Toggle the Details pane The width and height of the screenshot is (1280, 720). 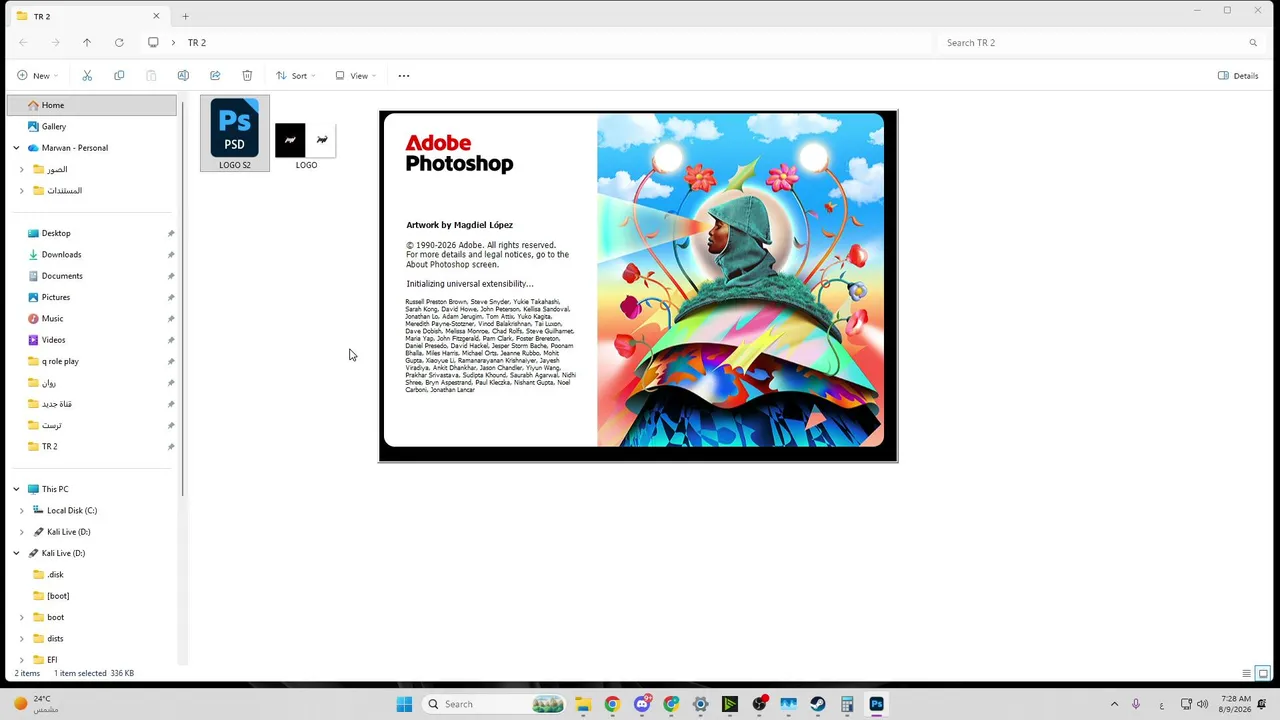click(x=1238, y=76)
